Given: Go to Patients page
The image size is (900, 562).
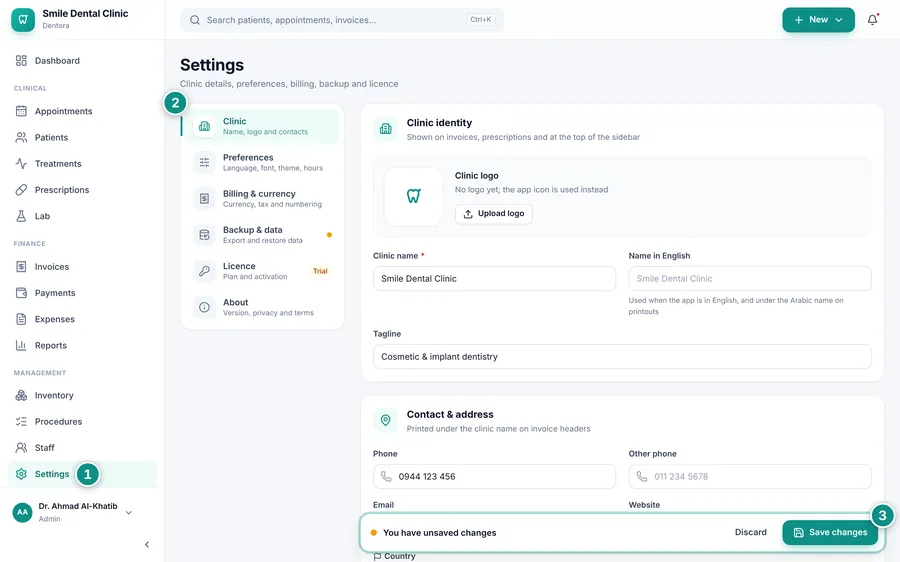Looking at the screenshot, I should click(x=82, y=137).
